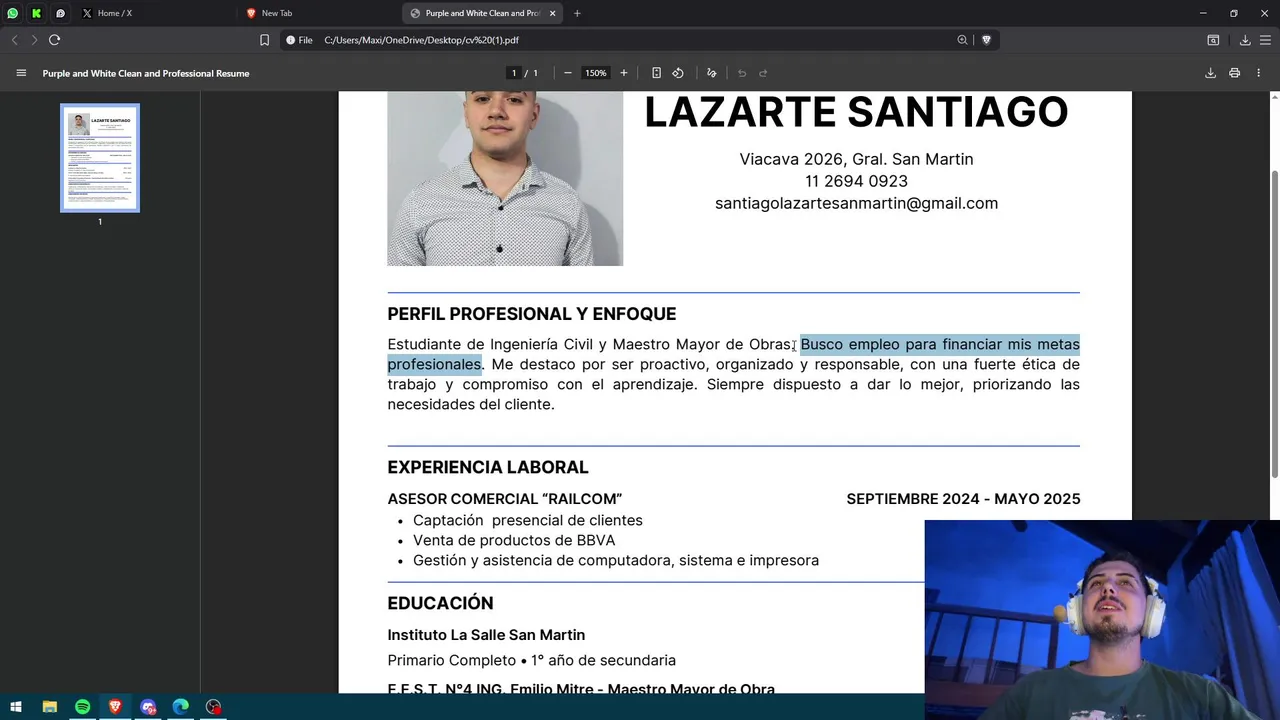
Task: Click the File site info indicator
Action: (299, 40)
